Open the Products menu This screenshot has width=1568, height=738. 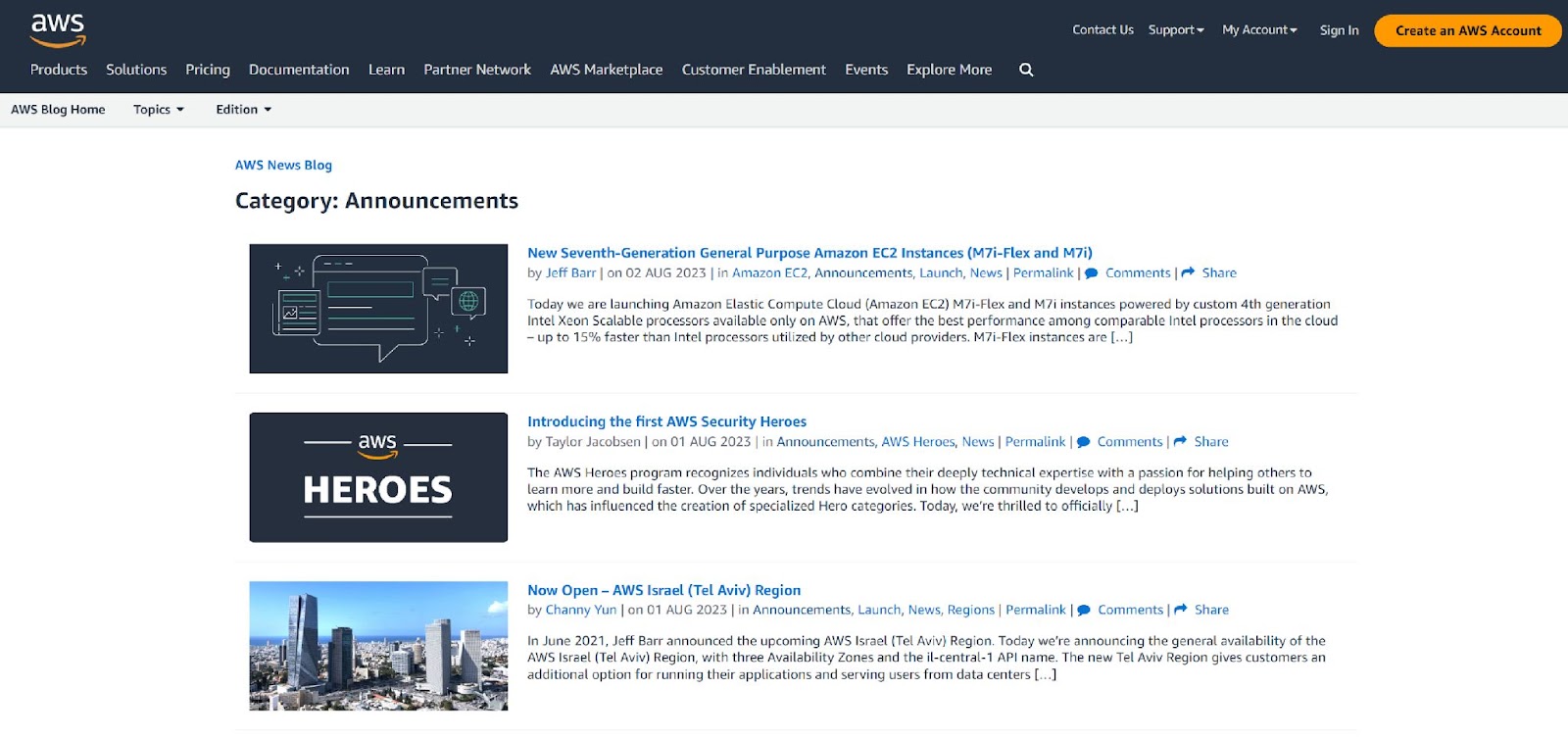coord(59,70)
